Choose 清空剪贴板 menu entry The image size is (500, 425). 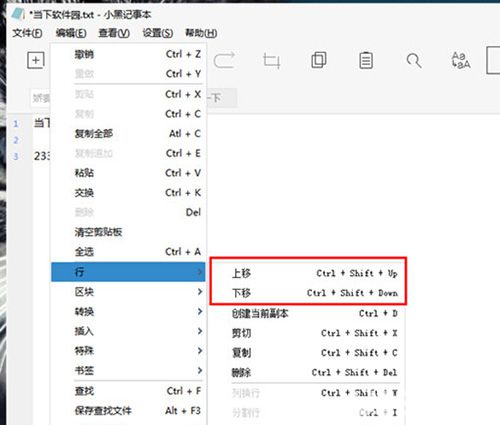pos(128,232)
